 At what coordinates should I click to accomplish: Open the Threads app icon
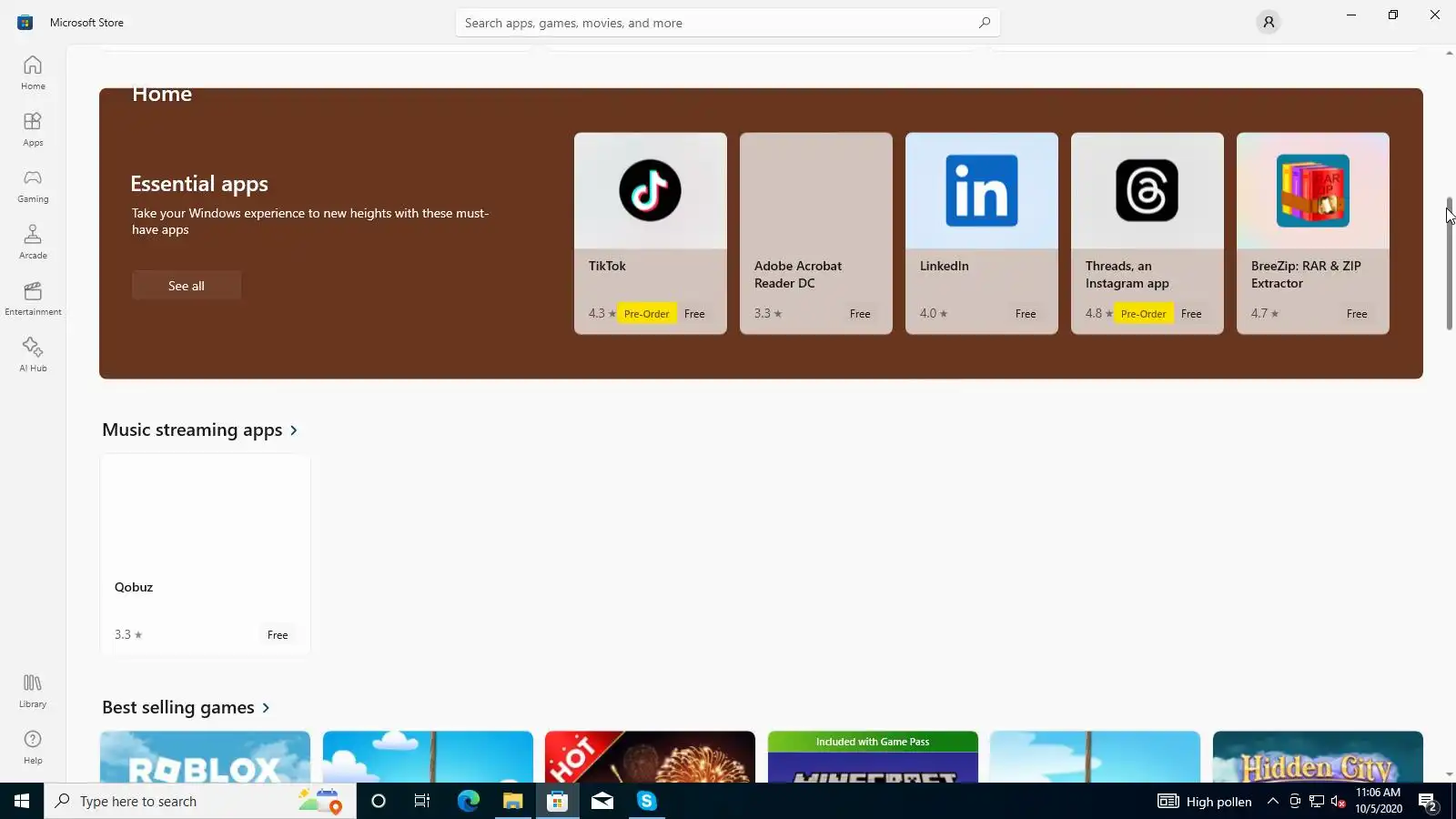(1147, 190)
